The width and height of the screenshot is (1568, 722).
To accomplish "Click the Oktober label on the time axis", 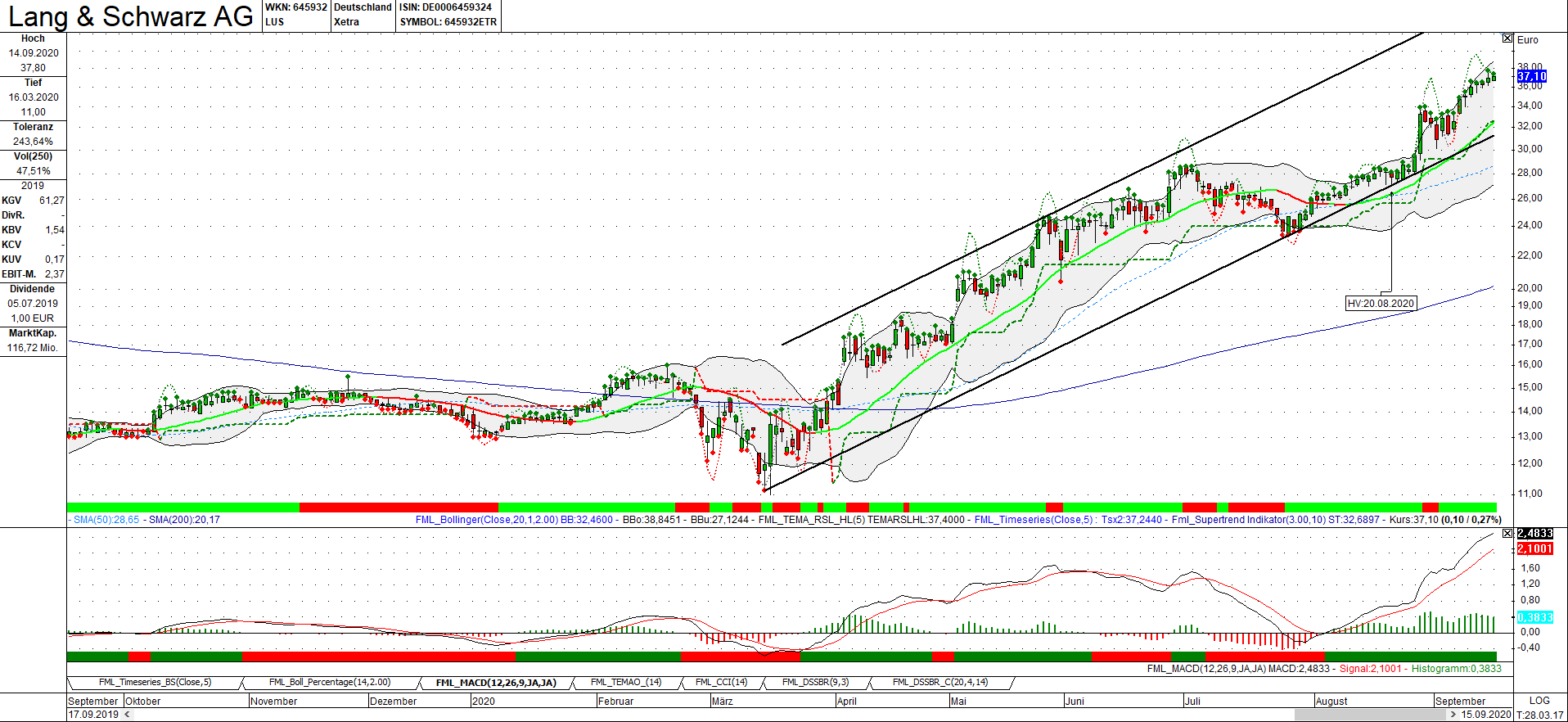I will (143, 702).
